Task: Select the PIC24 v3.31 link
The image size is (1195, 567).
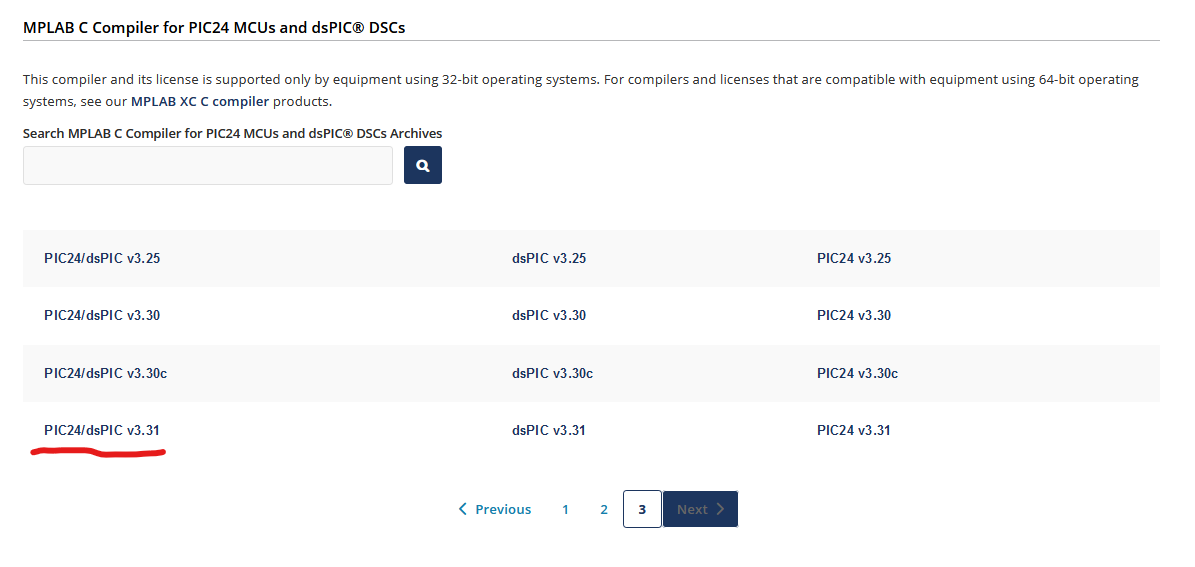Action: click(853, 430)
